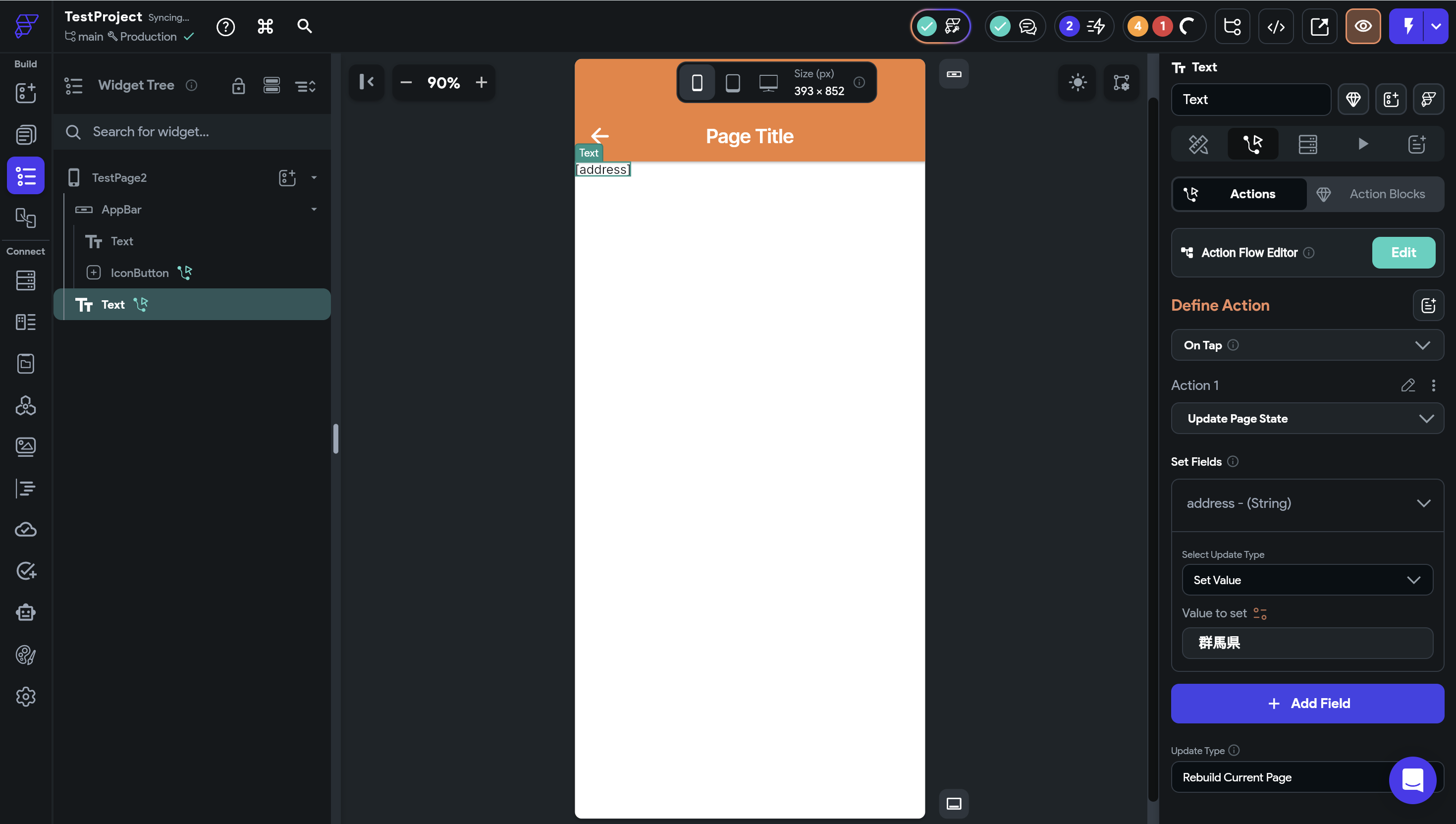Click the developer code view icon
The image size is (1456, 824).
click(x=1276, y=26)
